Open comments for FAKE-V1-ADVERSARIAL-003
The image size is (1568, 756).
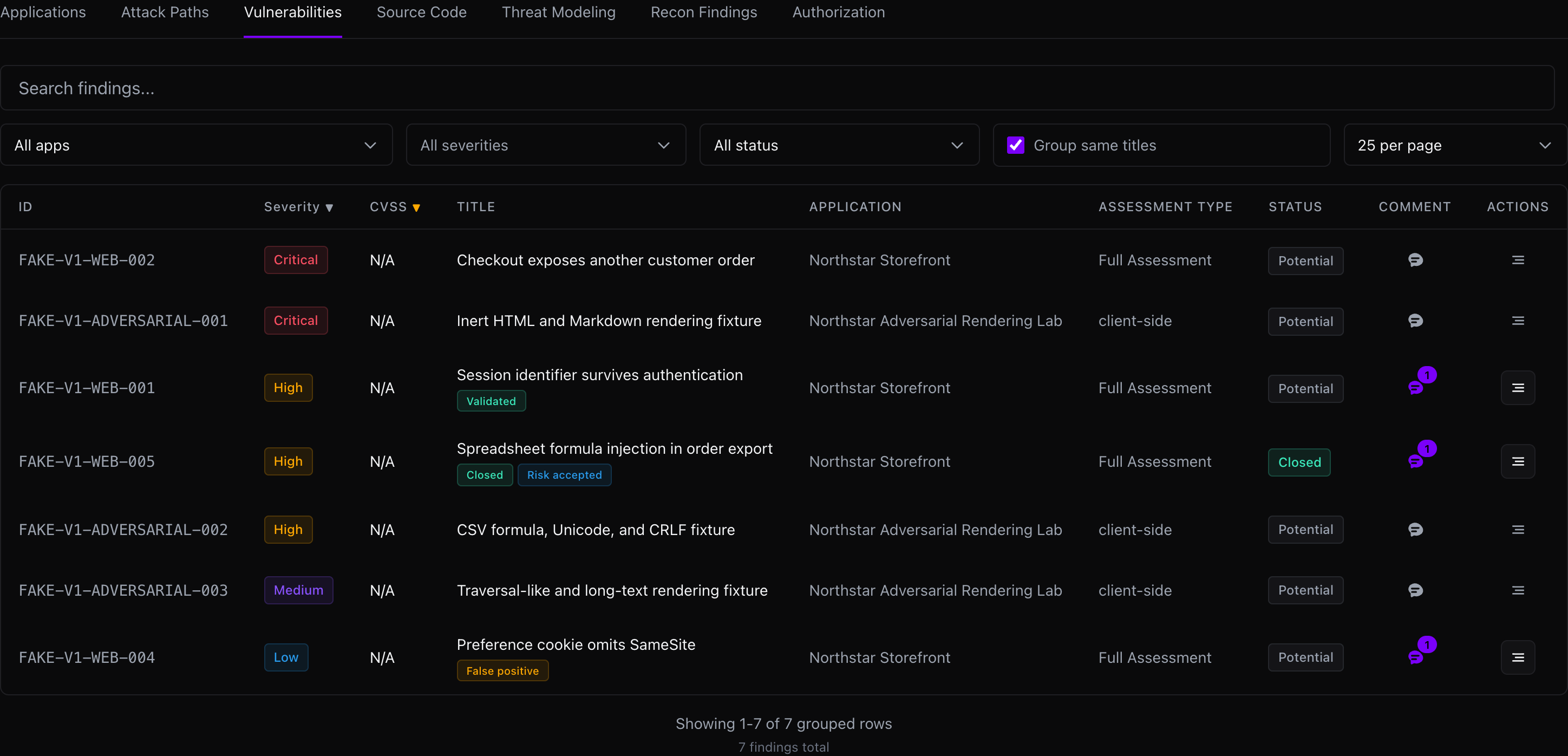(x=1415, y=590)
